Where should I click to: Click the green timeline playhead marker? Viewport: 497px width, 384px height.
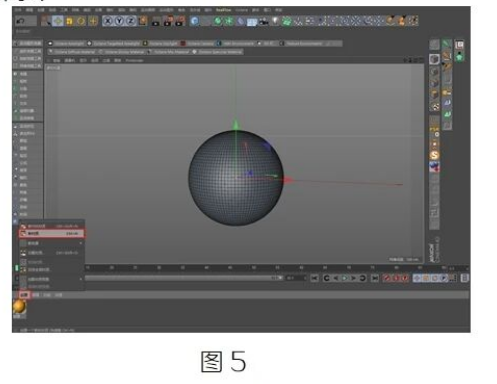click(x=17, y=268)
